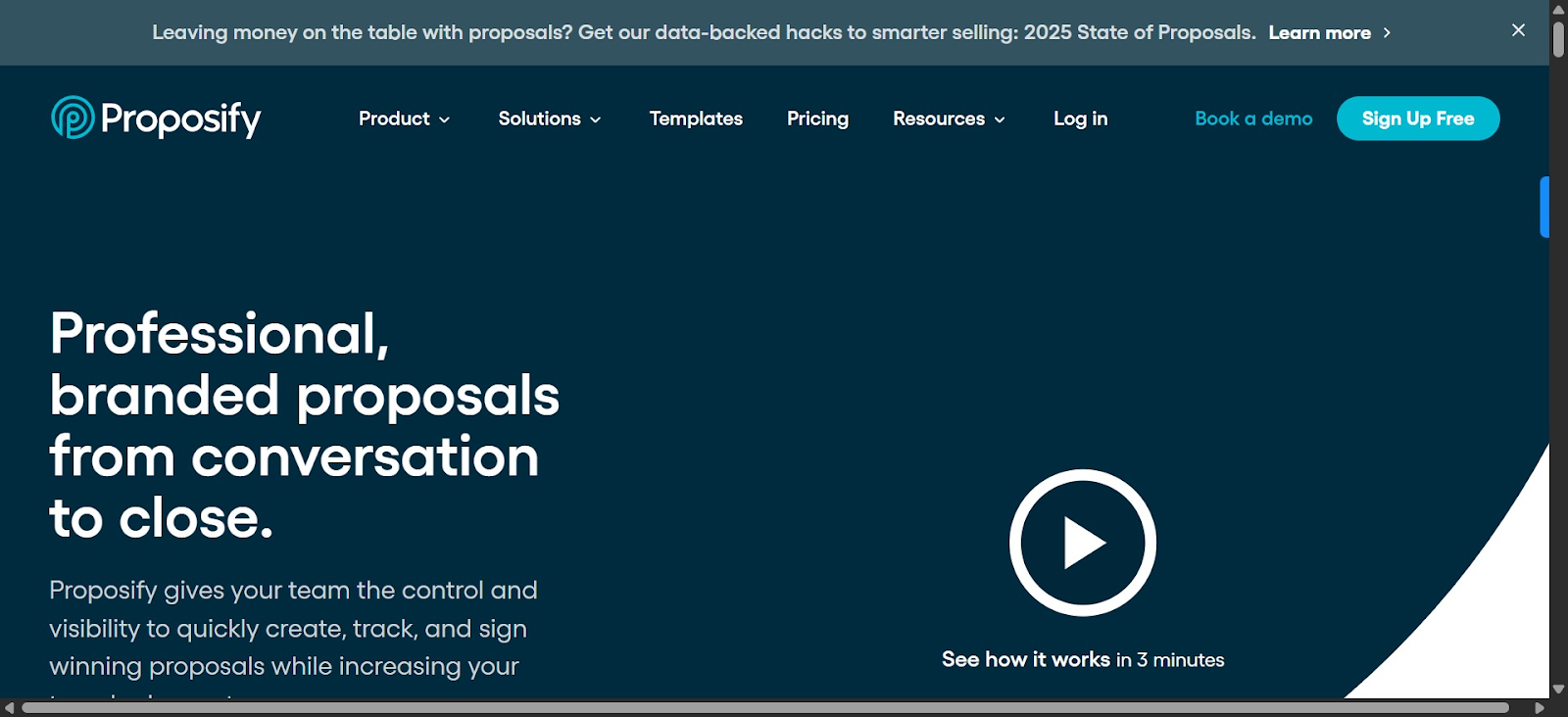Click the banner text about 2025 State of Proposals
Viewport: 1568px width, 717px height.
tap(704, 32)
